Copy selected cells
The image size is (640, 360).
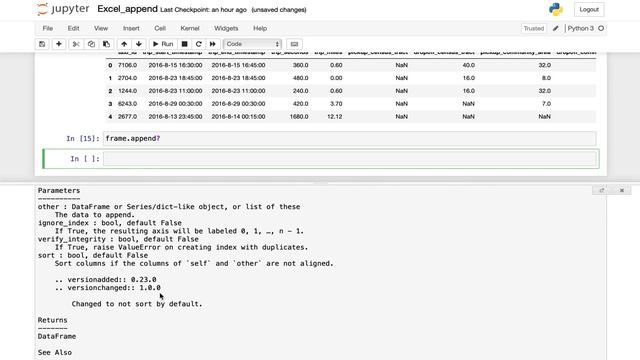[91, 44]
